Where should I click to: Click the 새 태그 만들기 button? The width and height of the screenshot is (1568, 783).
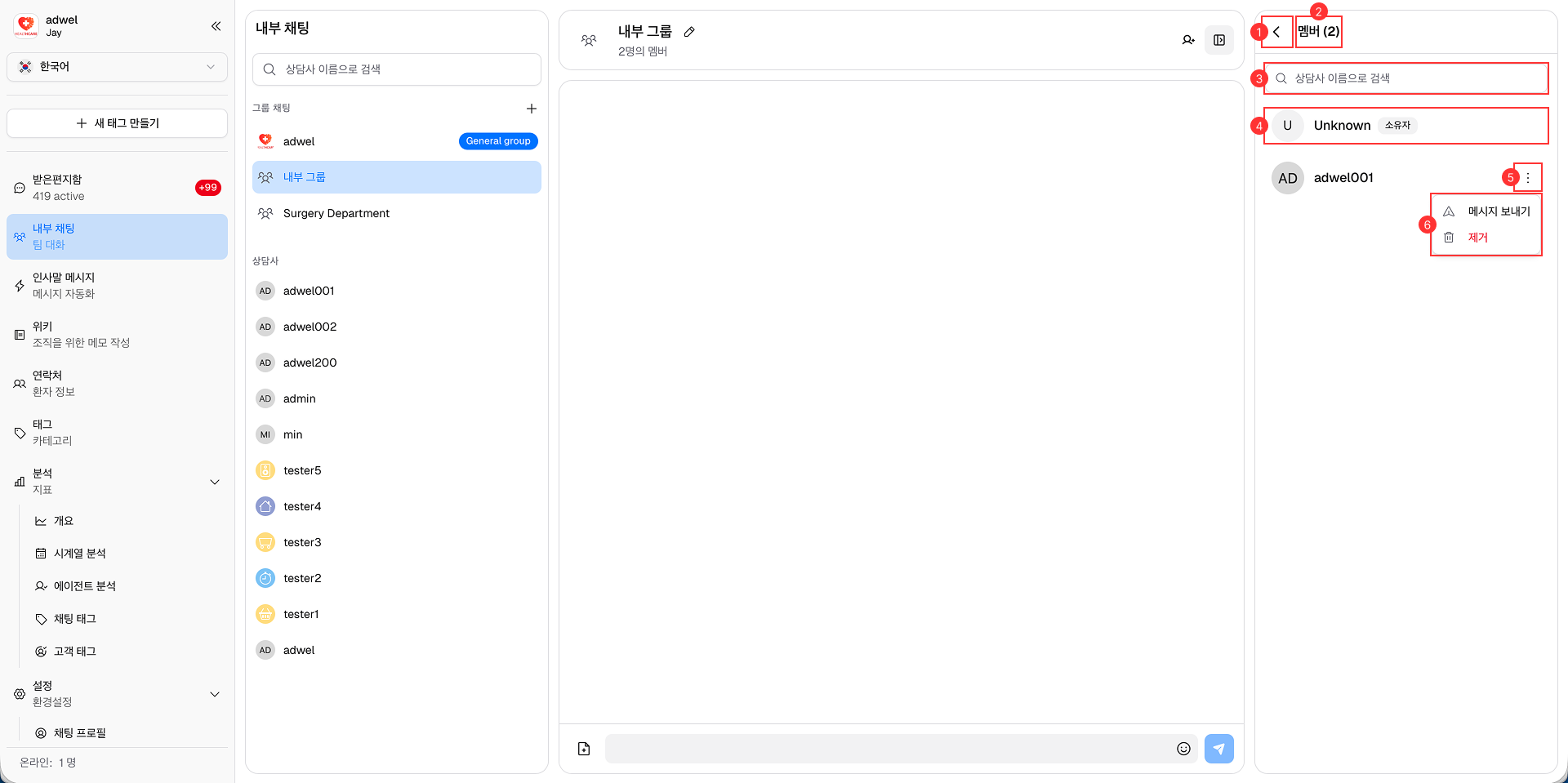pos(117,123)
